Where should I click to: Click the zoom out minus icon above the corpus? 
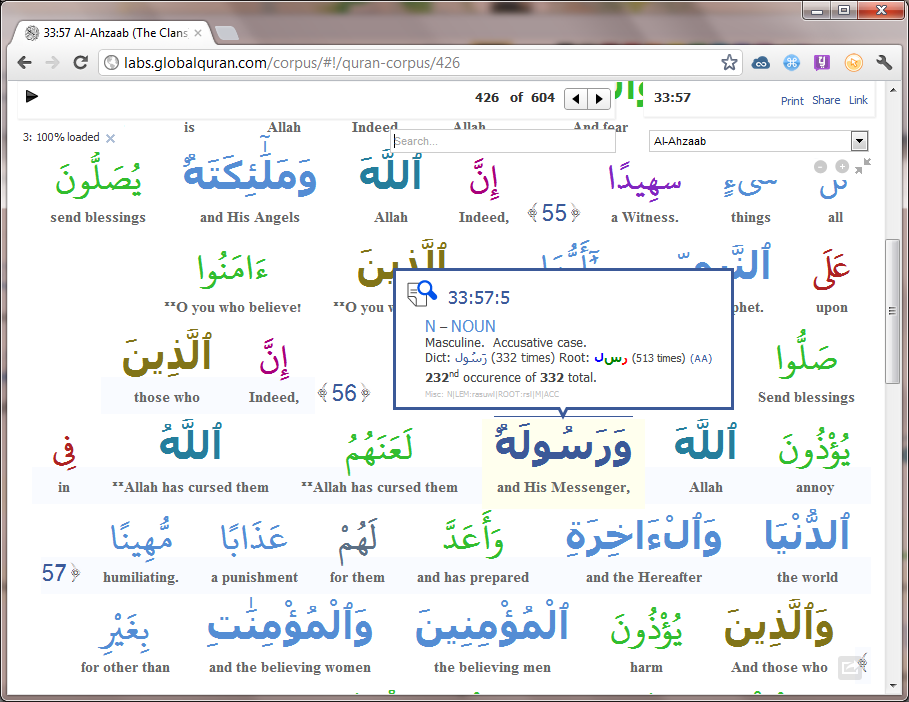coord(820,166)
